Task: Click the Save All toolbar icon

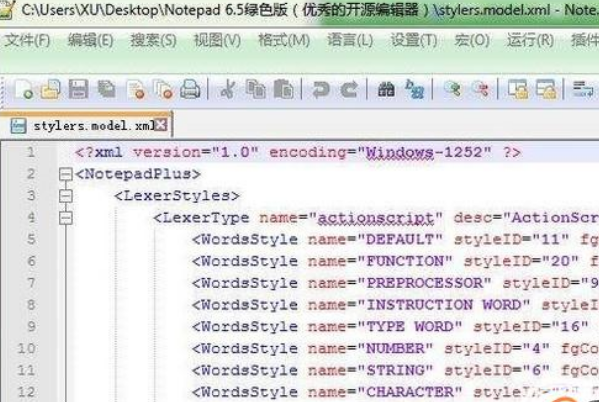Action: (107, 89)
